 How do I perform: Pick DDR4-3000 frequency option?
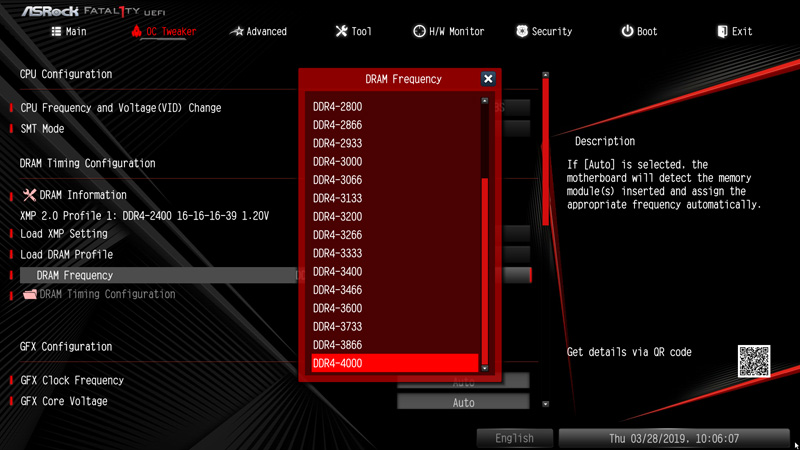point(395,162)
